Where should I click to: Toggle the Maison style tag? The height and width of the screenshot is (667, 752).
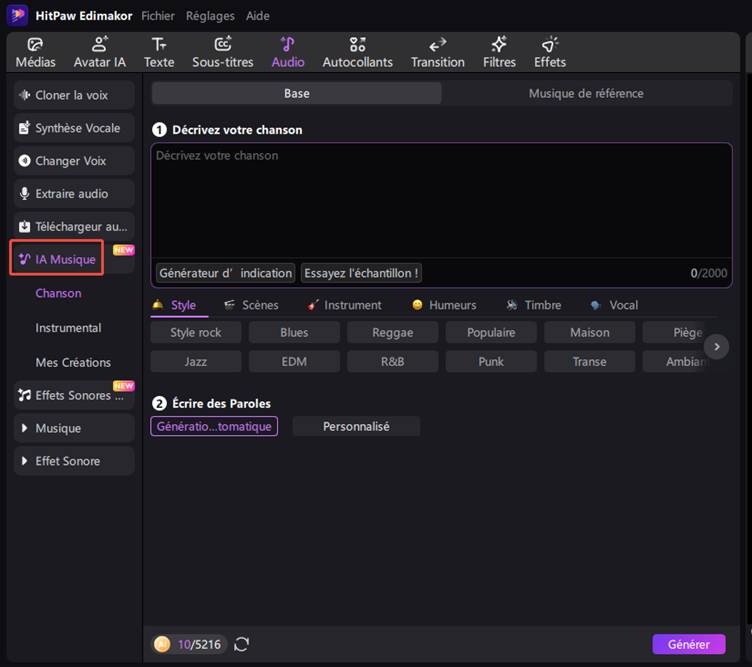(x=589, y=332)
